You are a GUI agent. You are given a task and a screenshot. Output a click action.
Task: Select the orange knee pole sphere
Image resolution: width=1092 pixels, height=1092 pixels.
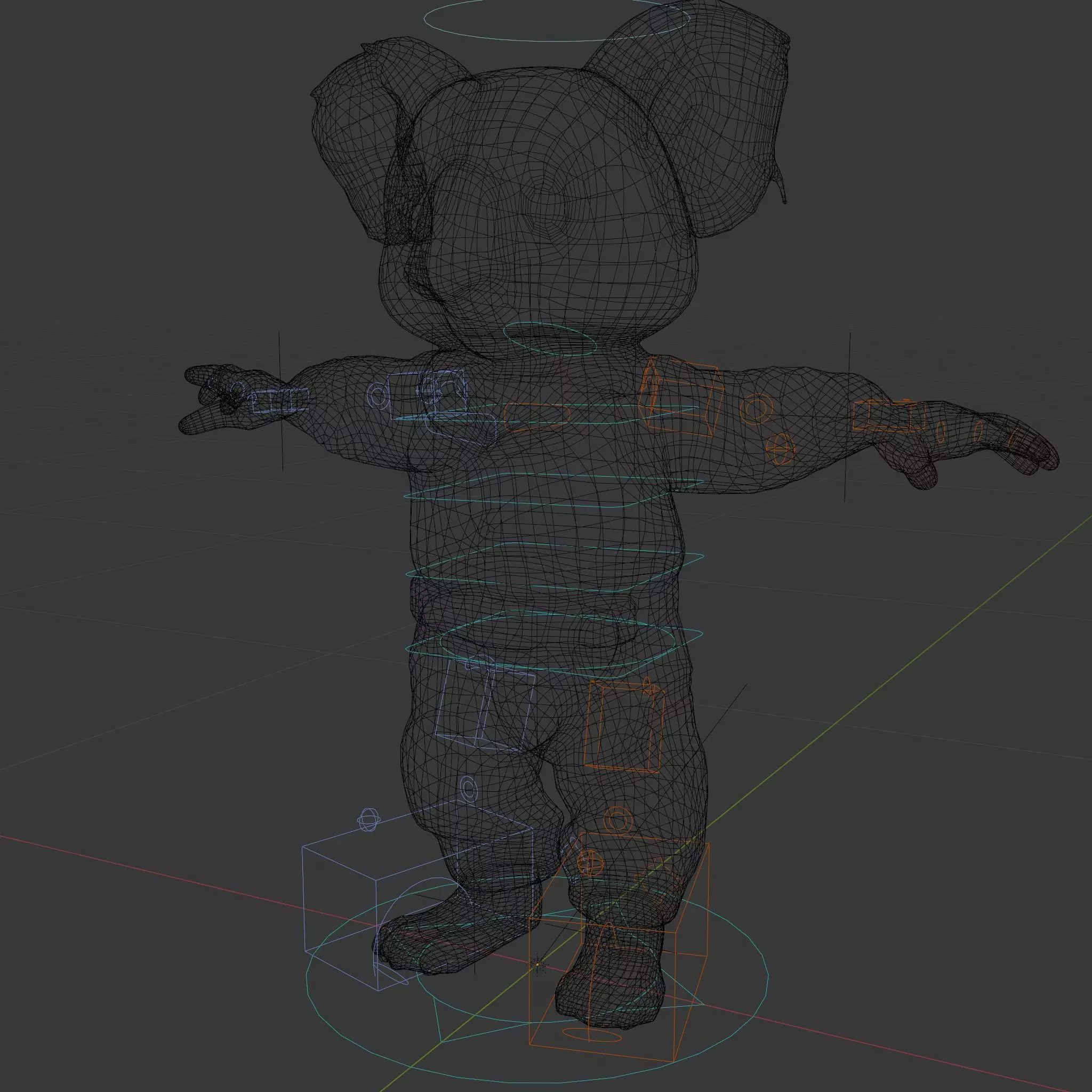coord(591,863)
